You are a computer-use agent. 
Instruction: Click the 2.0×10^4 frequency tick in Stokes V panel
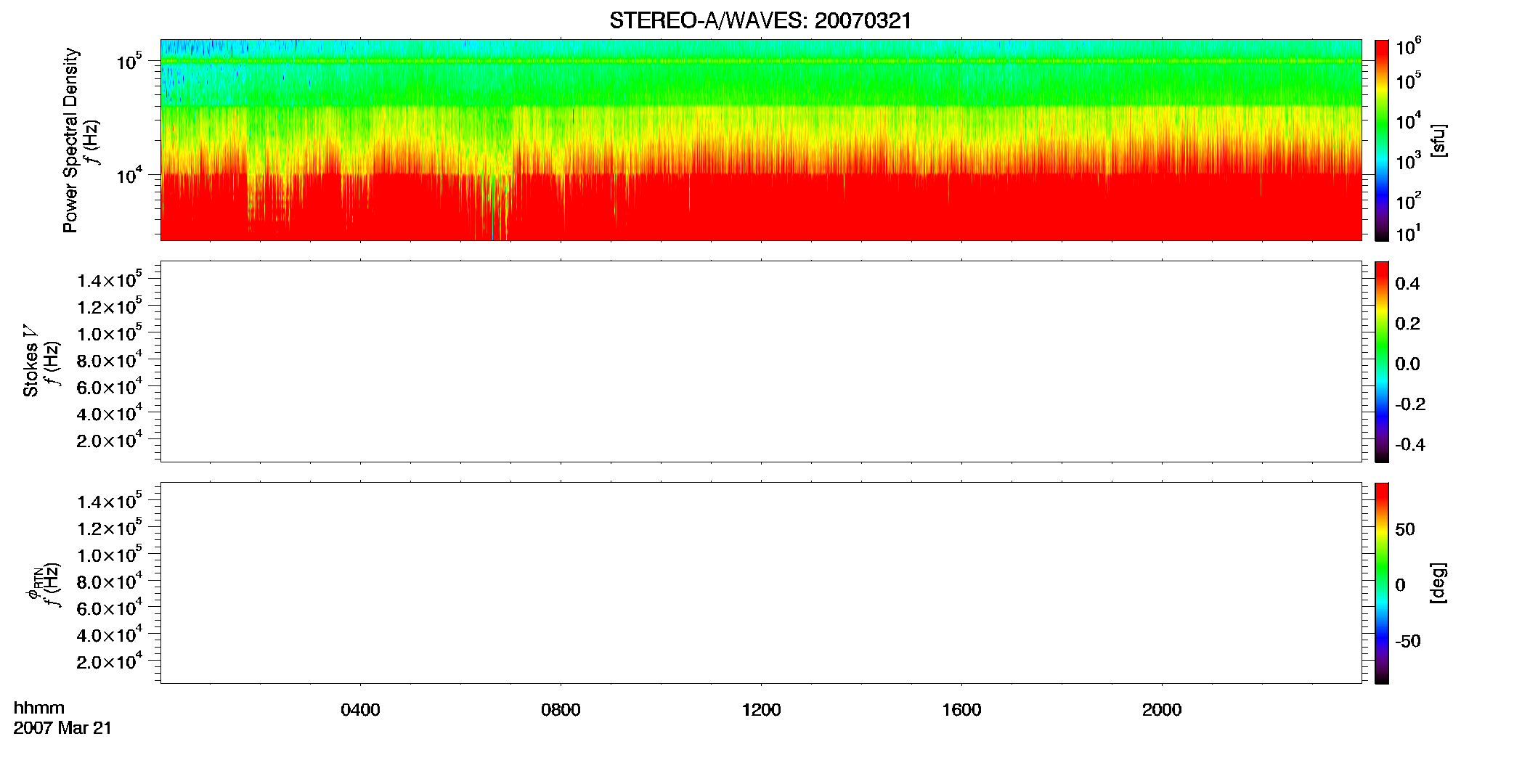[110, 439]
